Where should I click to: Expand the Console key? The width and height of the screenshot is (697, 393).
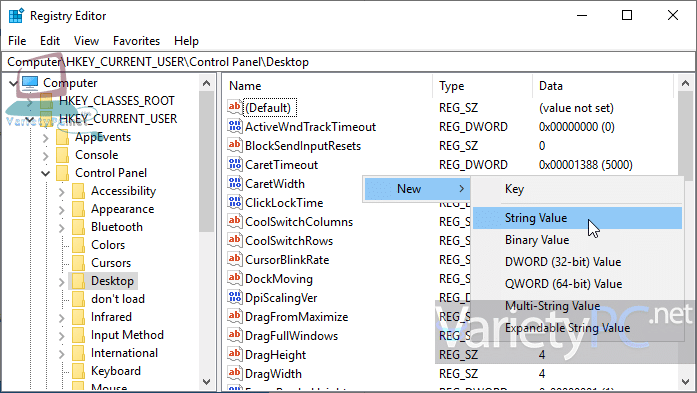[x=45, y=156]
